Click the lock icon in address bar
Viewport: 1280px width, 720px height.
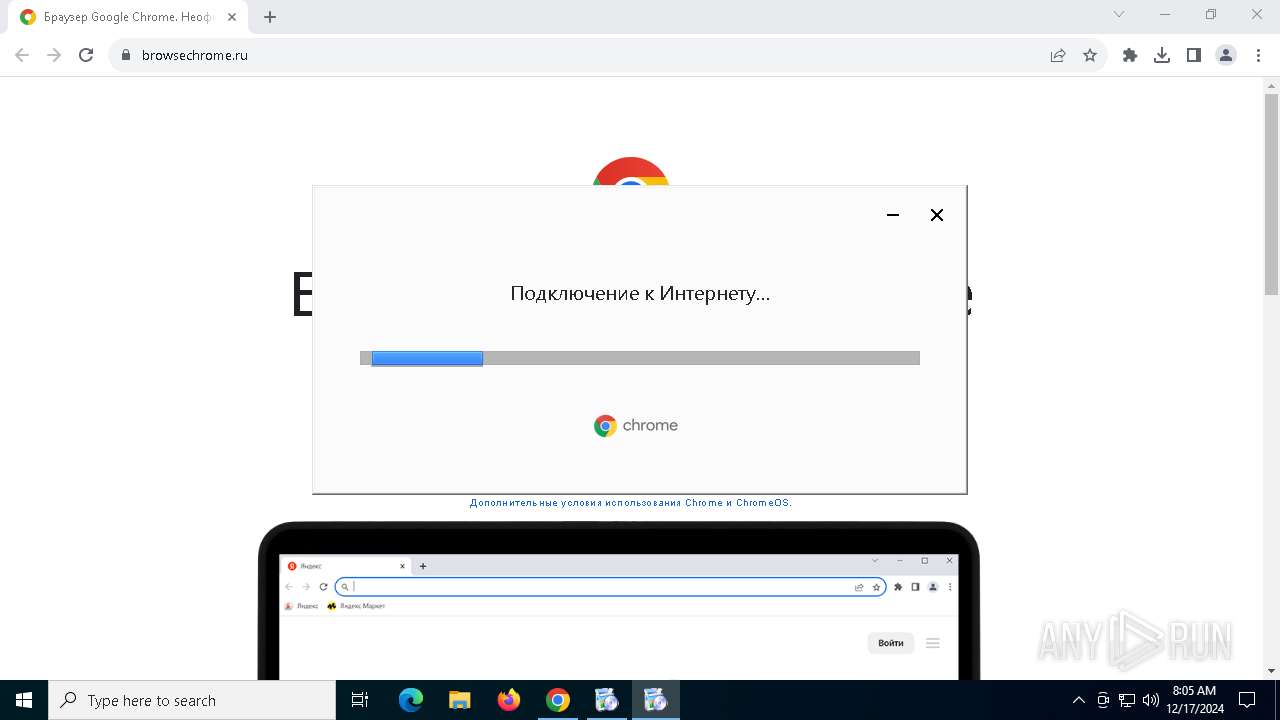(126, 55)
